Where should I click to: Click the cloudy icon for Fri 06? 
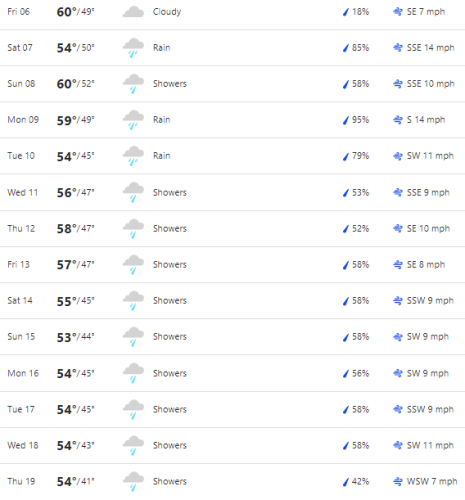pos(133,12)
